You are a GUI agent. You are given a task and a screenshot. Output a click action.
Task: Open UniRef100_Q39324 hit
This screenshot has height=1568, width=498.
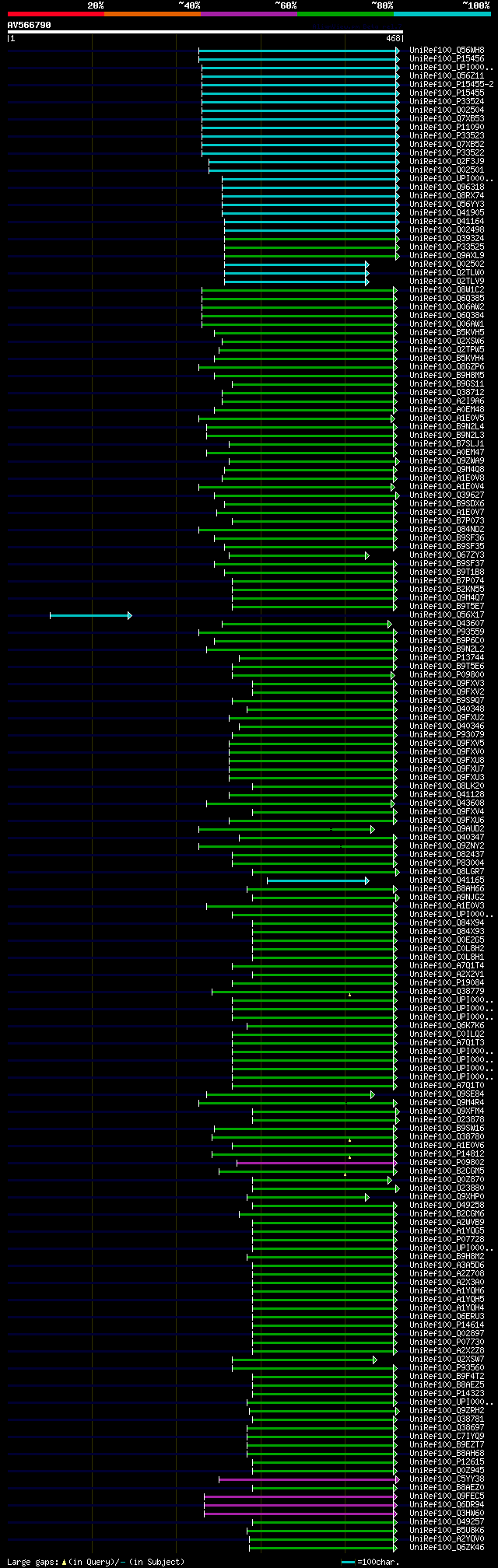point(447,238)
